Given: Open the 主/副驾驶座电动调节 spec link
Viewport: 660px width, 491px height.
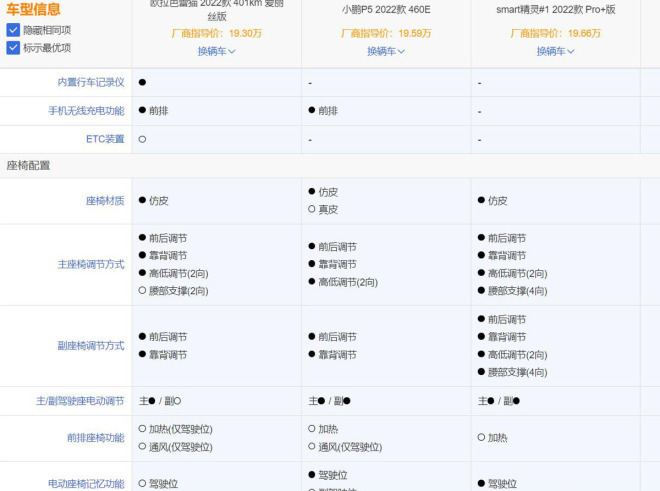Looking at the screenshot, I should (x=80, y=401).
